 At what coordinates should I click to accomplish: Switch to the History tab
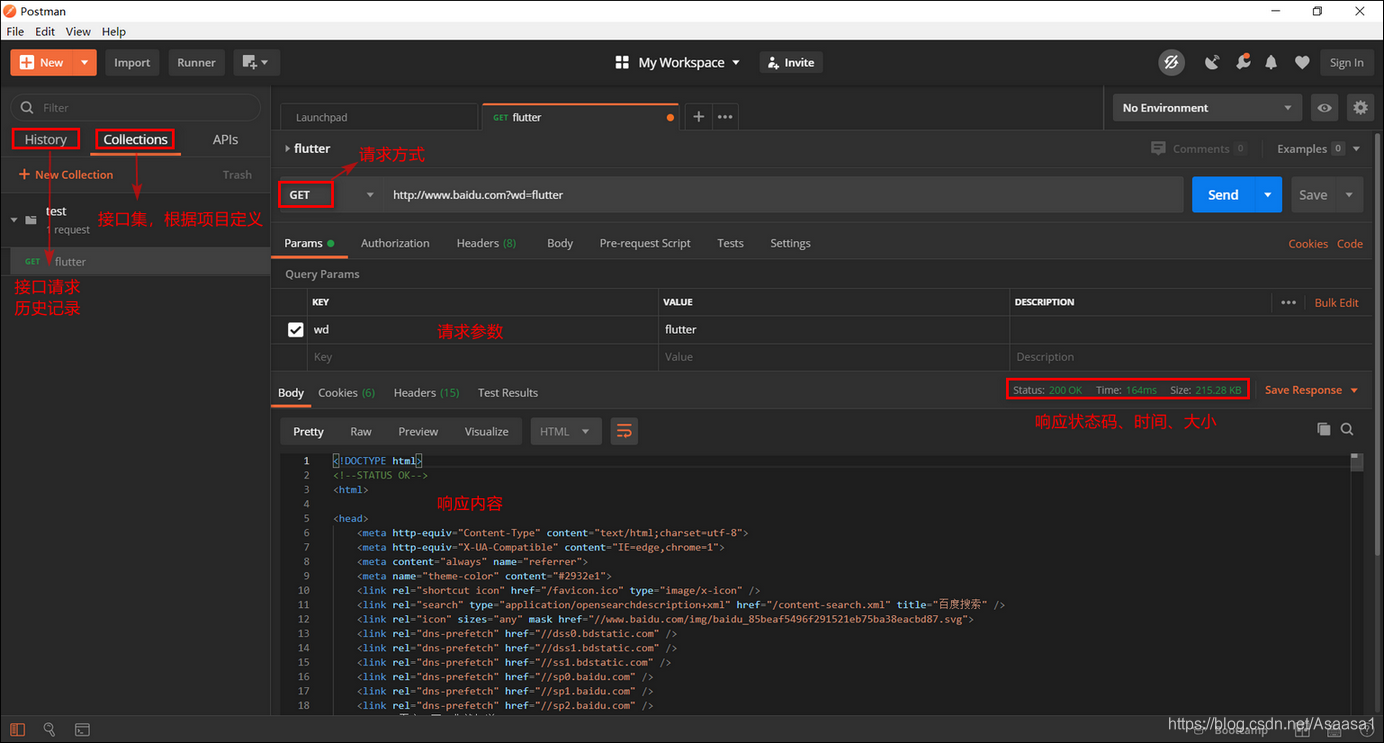[45, 139]
